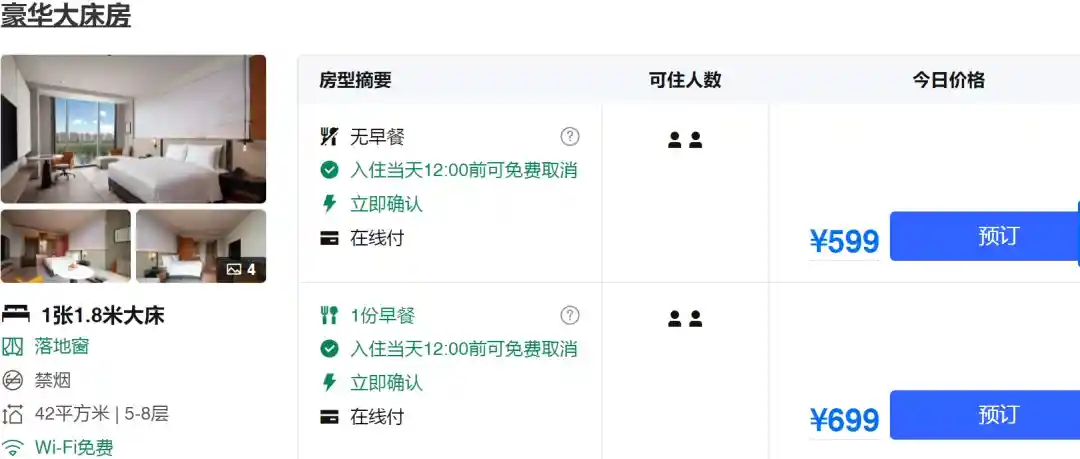1080x459 pixels.
Task: Click the ¥699 price
Action: click(844, 420)
